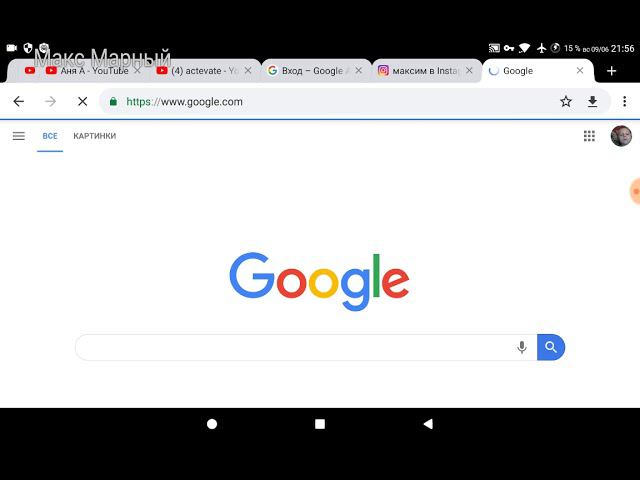640x480 pixels.
Task: Open the Google account avatar
Action: [x=621, y=136]
